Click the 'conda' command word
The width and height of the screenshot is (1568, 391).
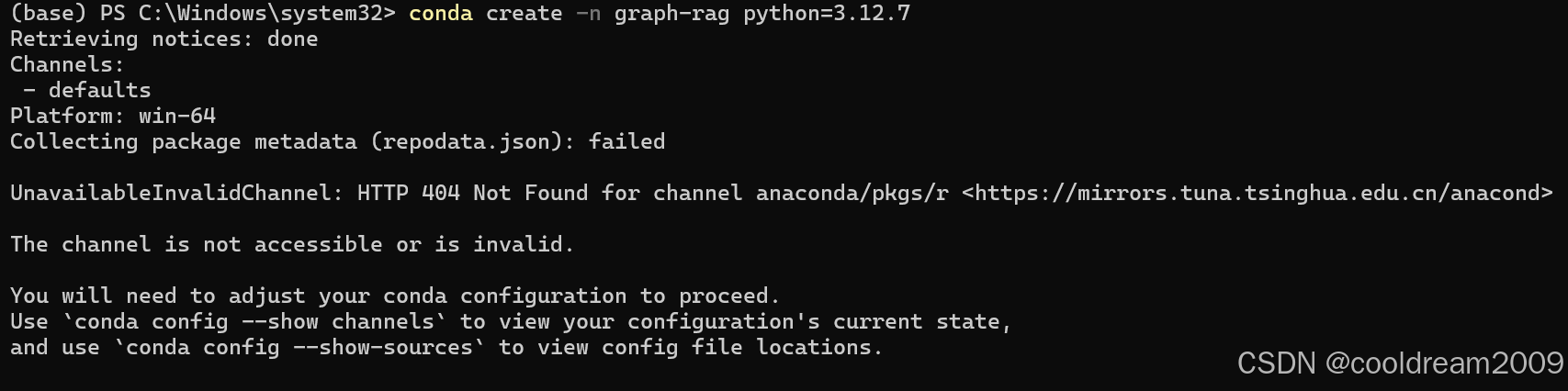pyautogui.click(x=441, y=14)
